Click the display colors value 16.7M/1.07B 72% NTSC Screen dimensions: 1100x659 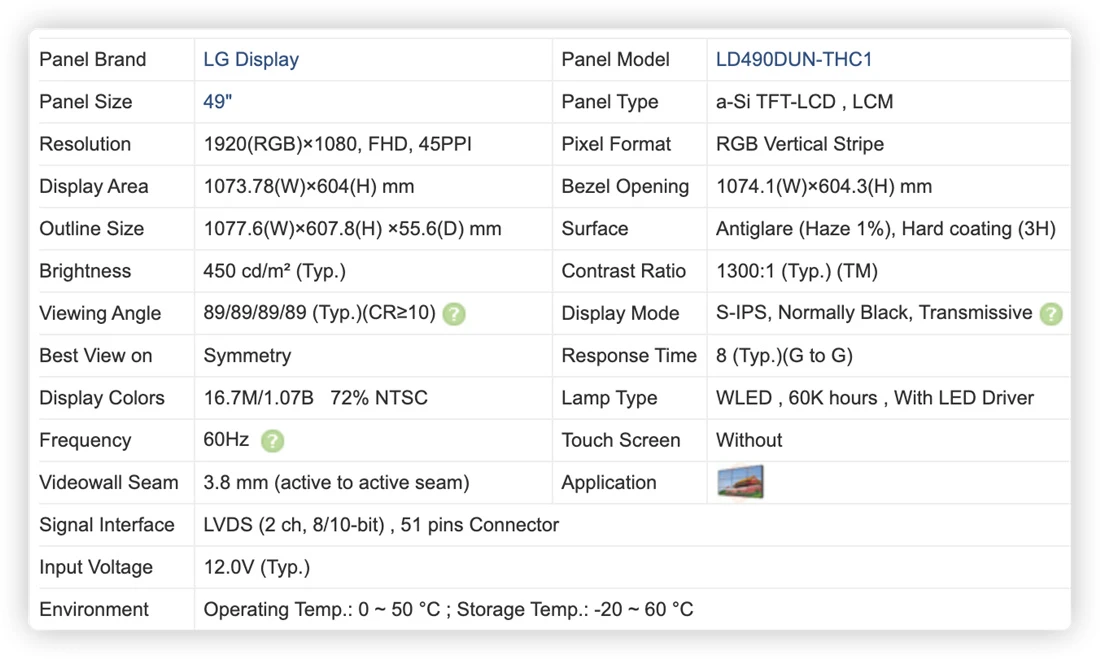(x=316, y=398)
